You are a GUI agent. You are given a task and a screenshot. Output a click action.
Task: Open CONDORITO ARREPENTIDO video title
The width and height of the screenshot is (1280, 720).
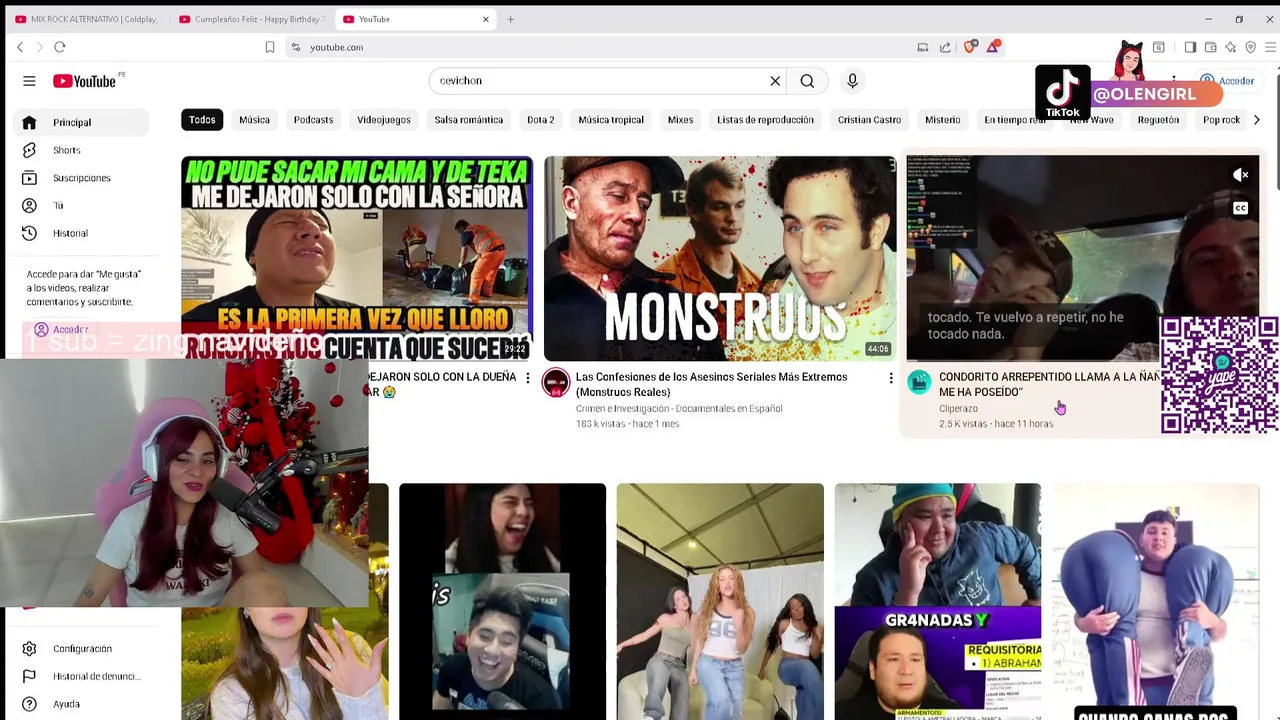1048,384
